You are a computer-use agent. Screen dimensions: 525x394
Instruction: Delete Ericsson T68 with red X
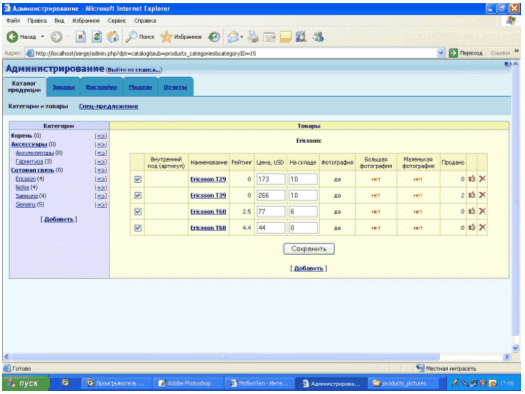coord(482,228)
